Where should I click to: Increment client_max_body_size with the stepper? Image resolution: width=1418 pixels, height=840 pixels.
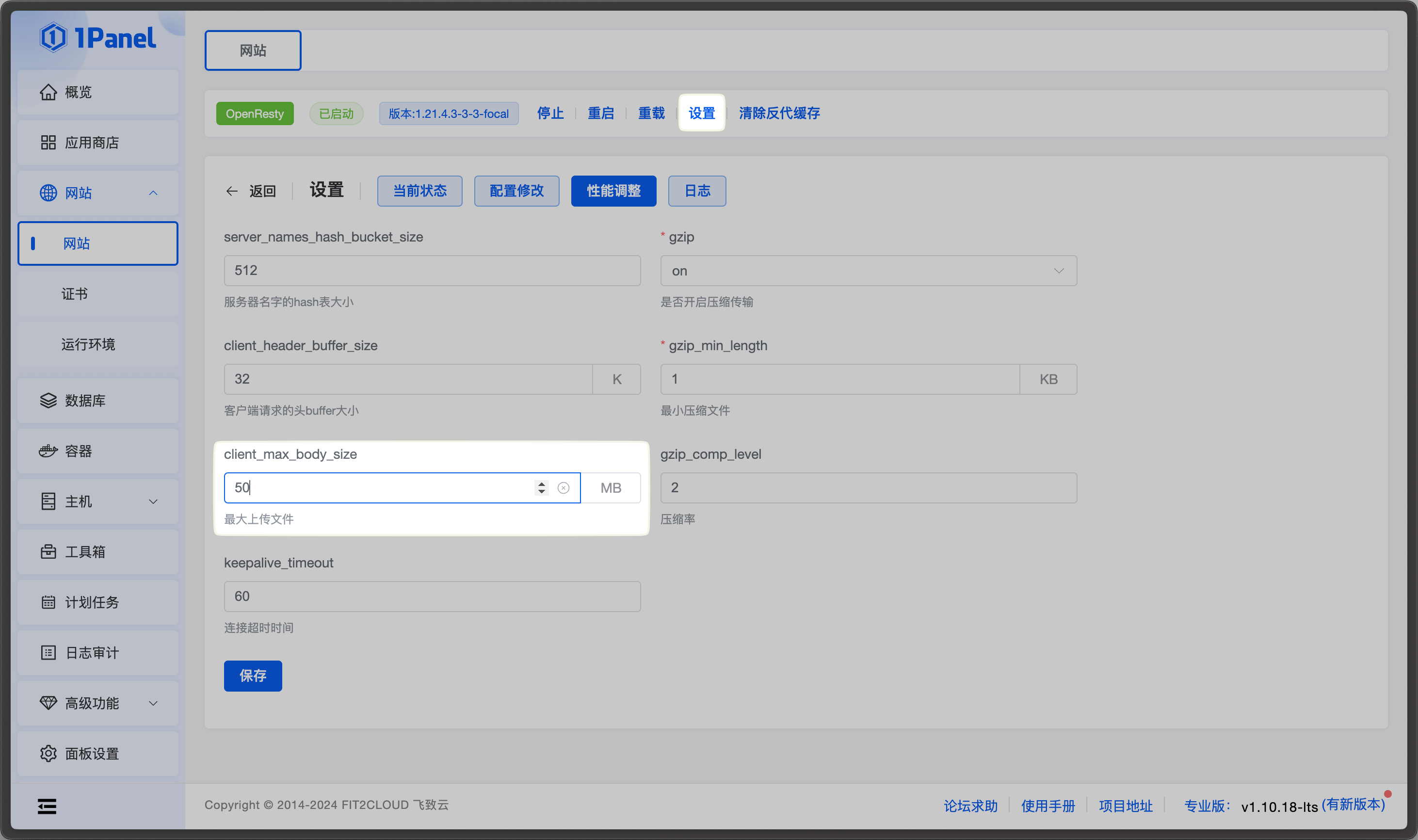click(542, 484)
